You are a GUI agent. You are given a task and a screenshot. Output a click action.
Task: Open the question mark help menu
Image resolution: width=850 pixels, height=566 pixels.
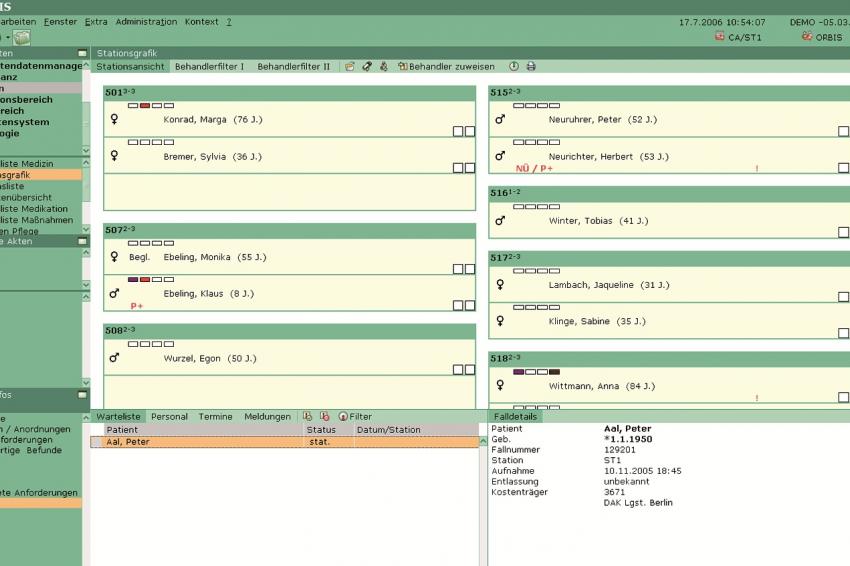(x=229, y=22)
